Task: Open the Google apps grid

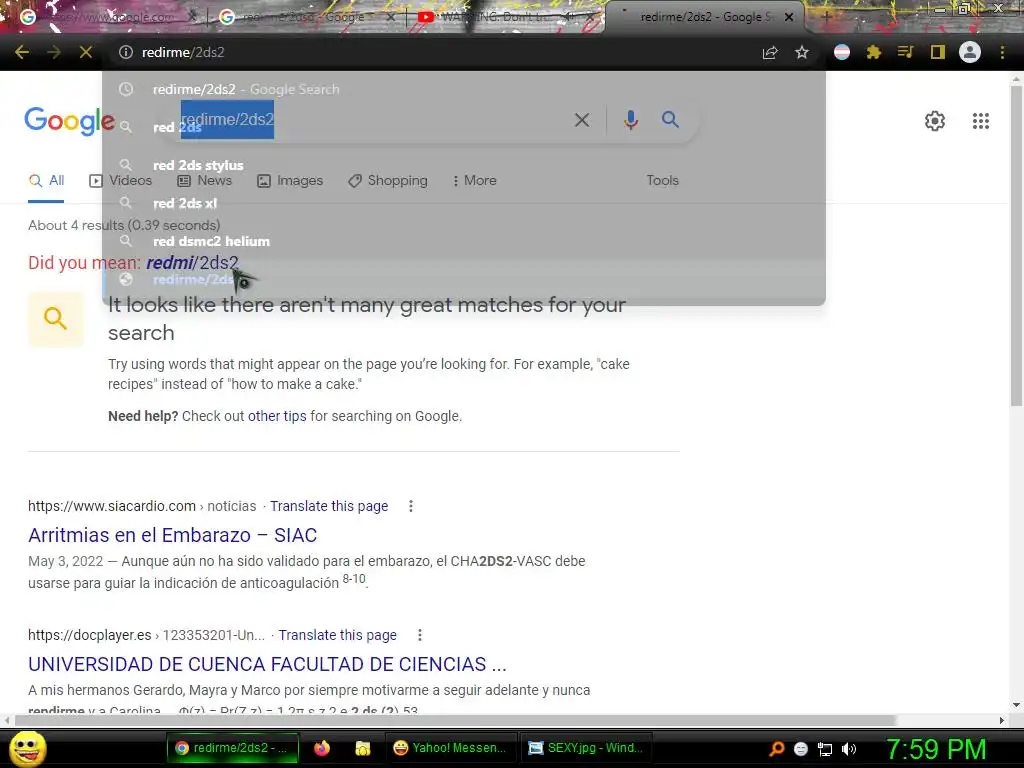Action: [x=981, y=121]
